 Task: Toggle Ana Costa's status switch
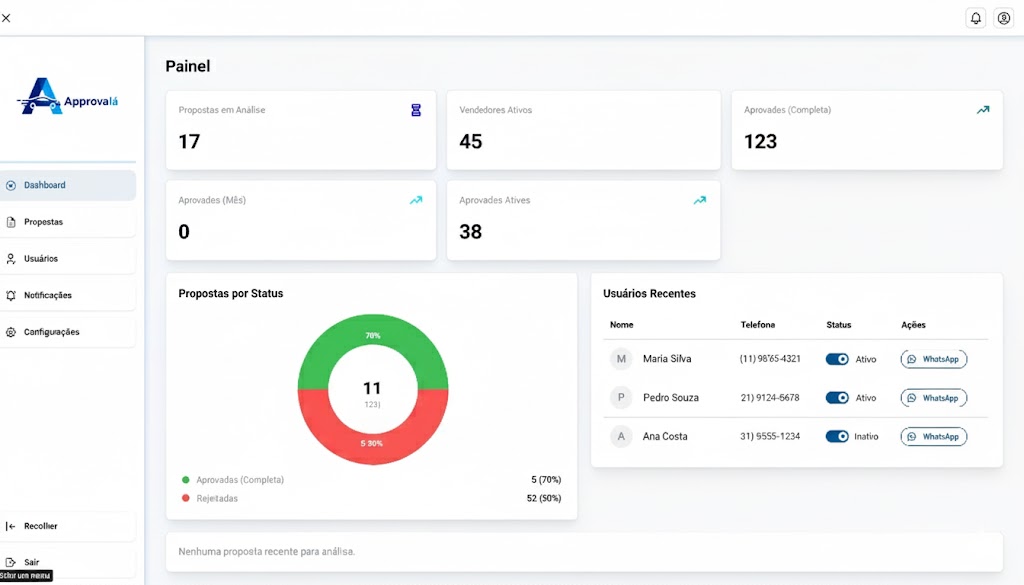click(x=837, y=436)
